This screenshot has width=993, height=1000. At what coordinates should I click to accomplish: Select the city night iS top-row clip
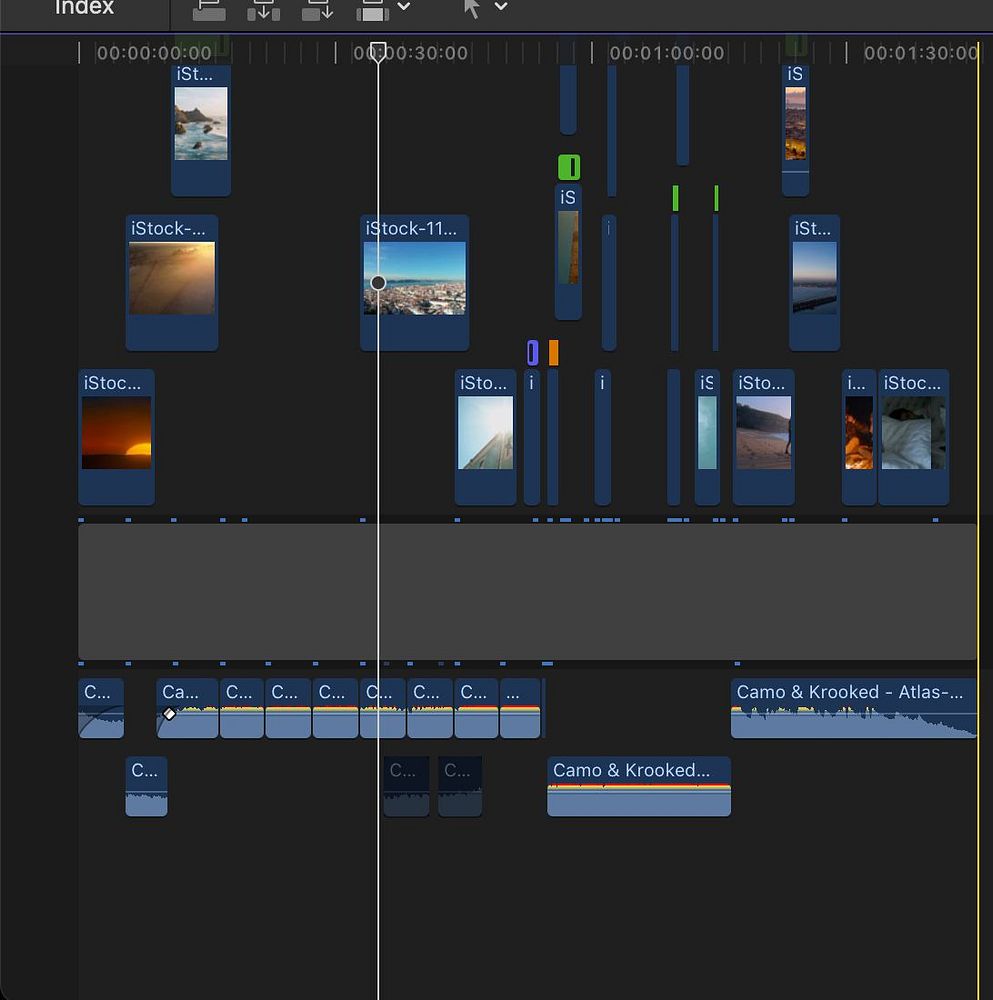[795, 130]
